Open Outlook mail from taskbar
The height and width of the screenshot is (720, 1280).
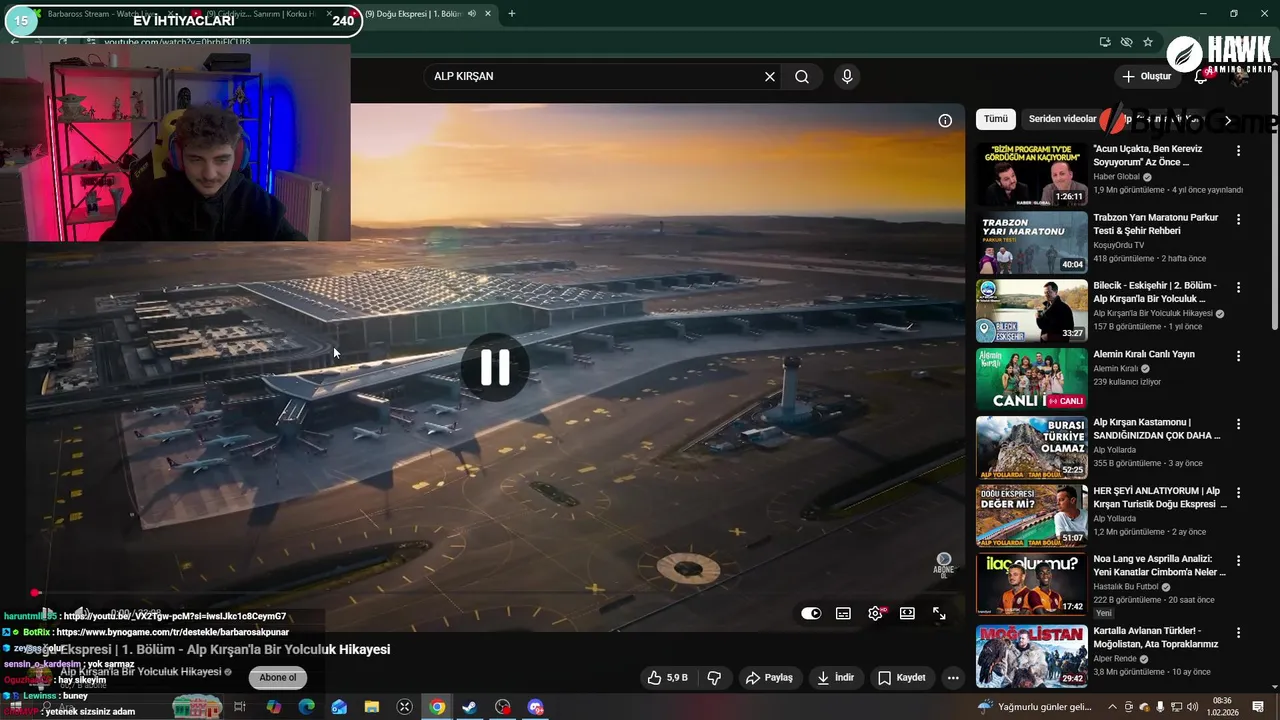click(339, 707)
